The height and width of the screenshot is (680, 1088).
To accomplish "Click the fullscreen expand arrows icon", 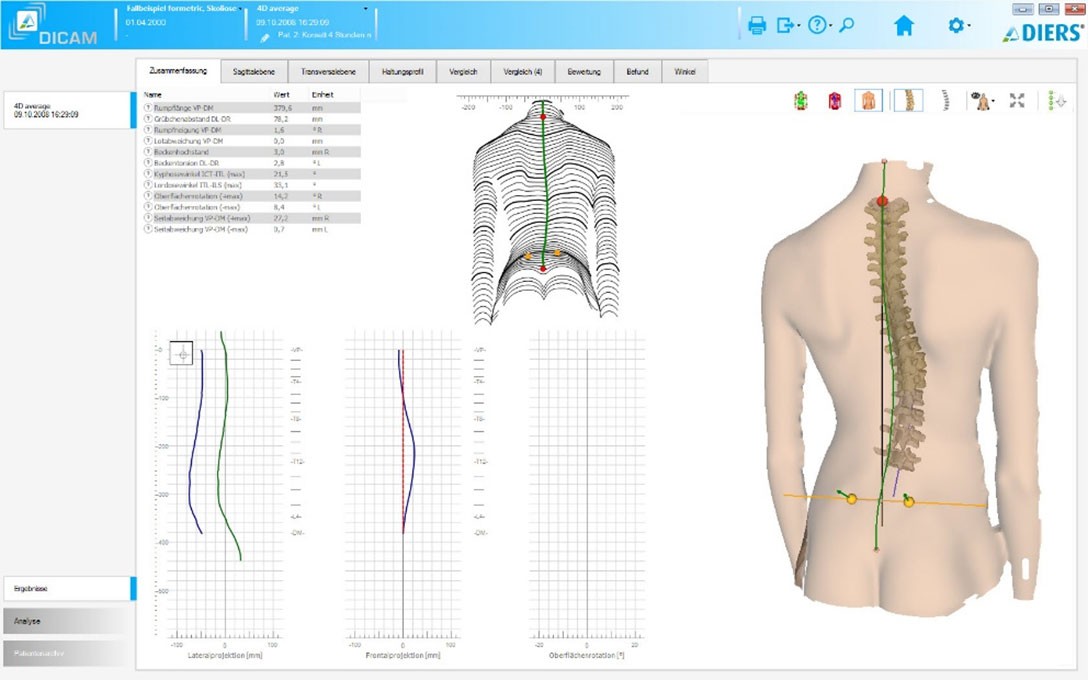I will (1017, 101).
